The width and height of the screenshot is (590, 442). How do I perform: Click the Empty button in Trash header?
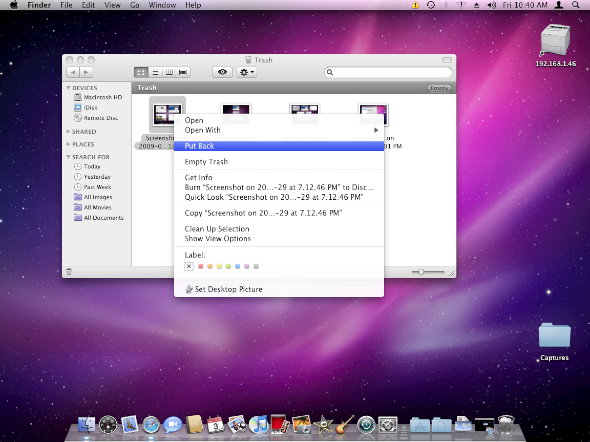[x=439, y=88]
